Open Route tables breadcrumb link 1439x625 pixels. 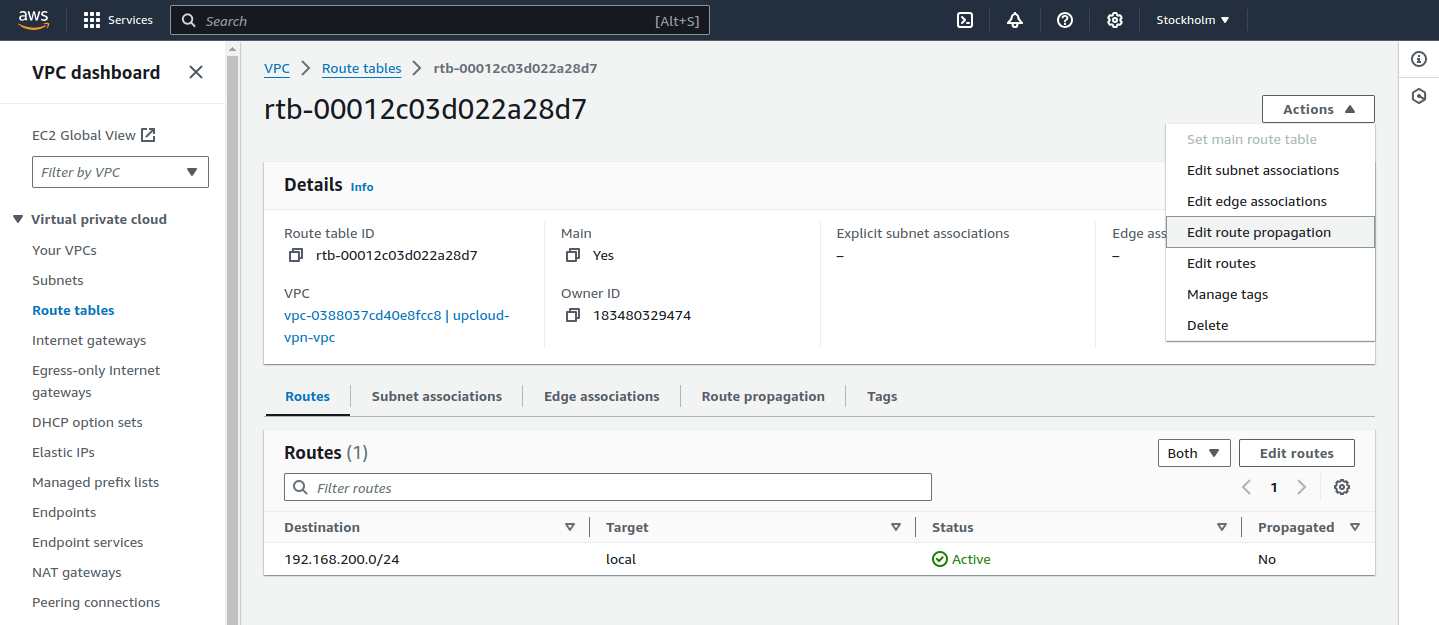361,68
